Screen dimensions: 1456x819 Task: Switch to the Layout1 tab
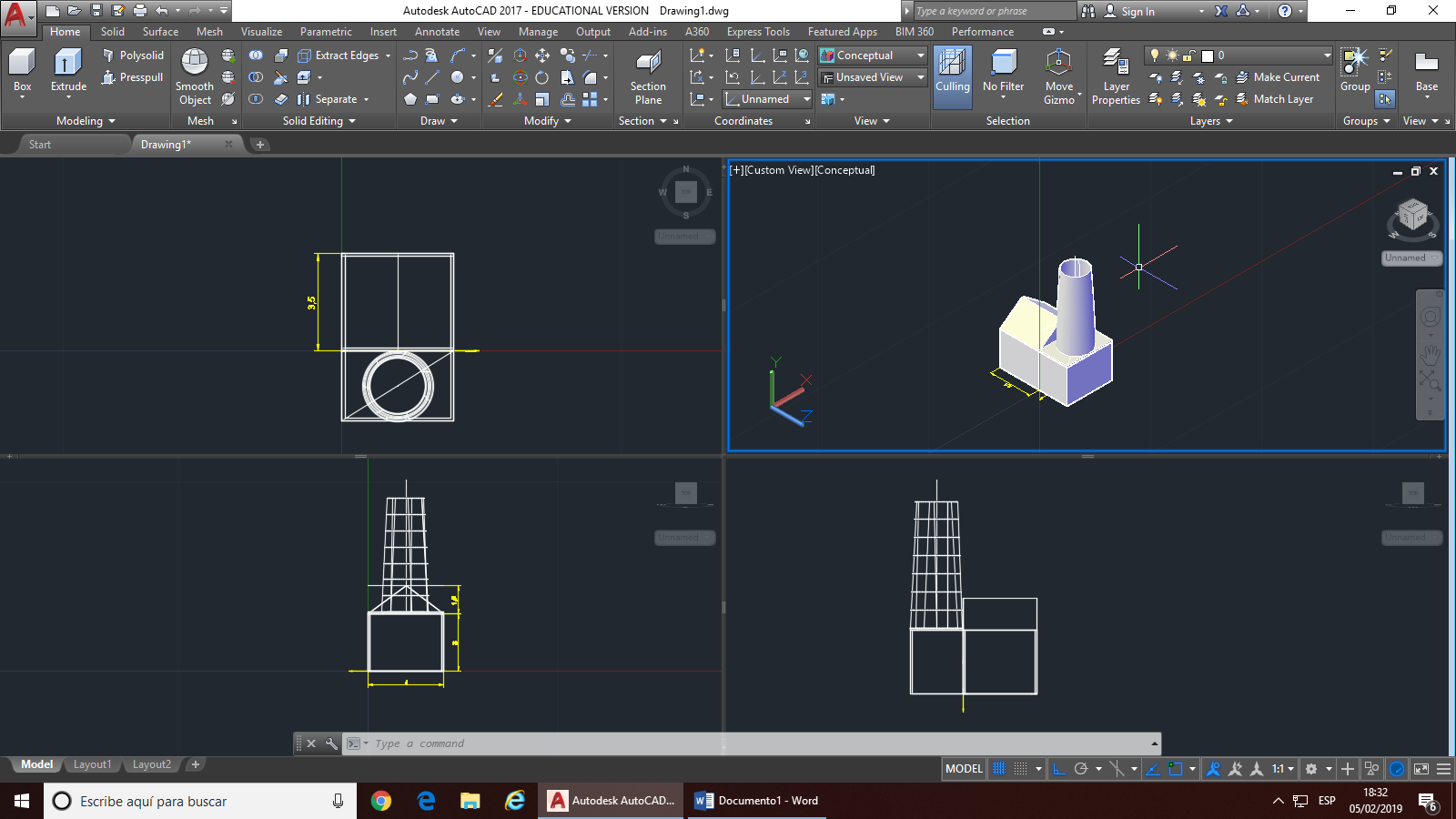pos(92,764)
